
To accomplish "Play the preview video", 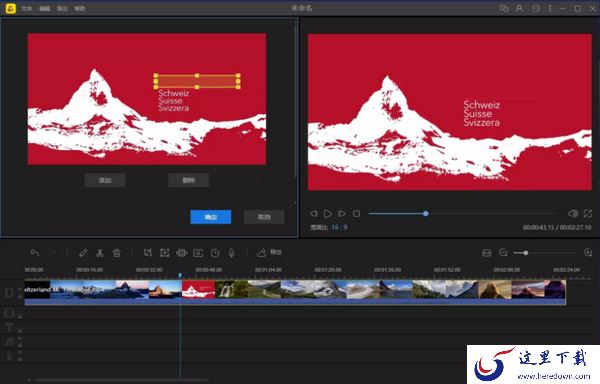I will coord(328,213).
